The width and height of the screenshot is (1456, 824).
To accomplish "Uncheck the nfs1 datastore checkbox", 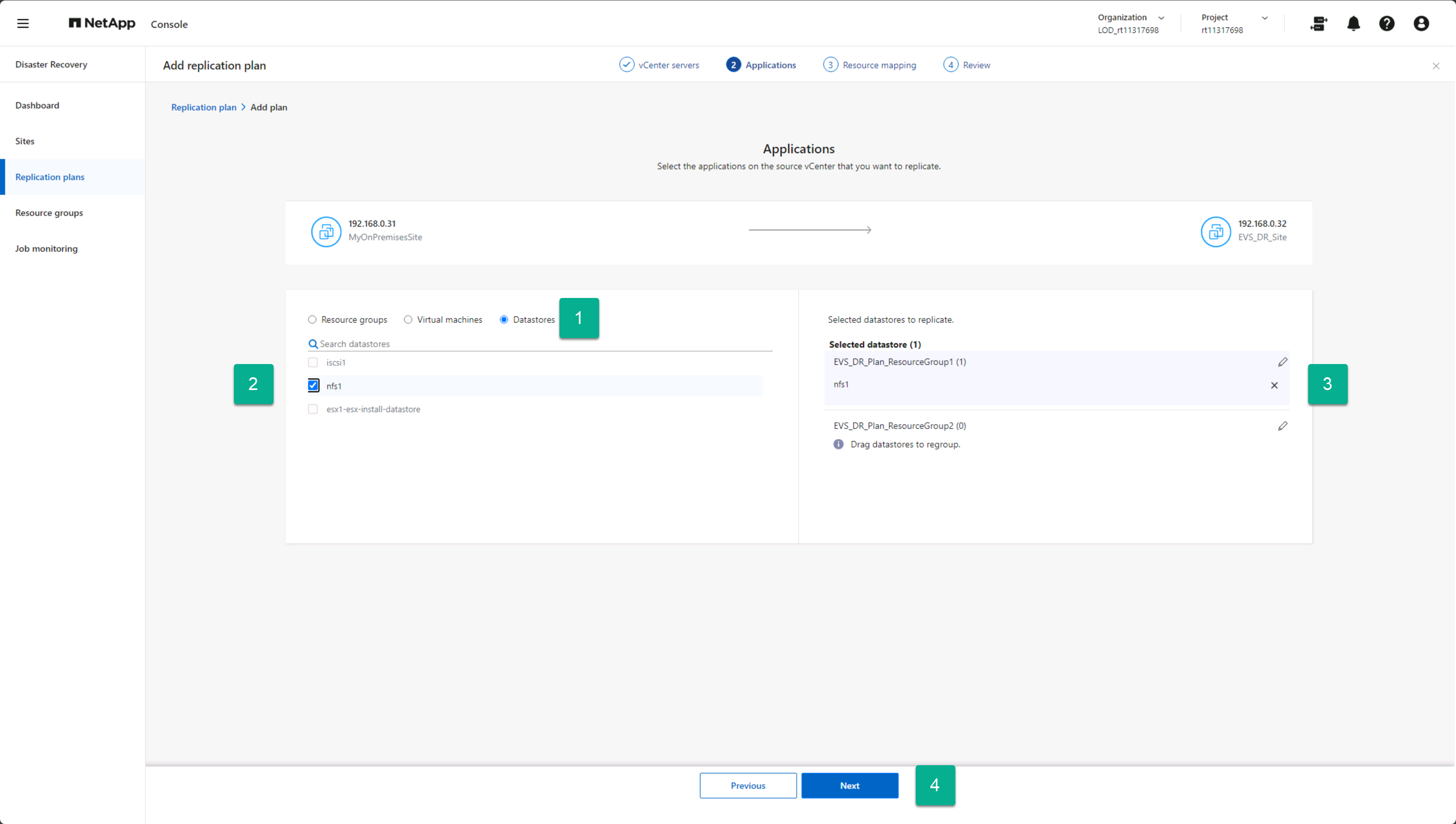I will 313,385.
